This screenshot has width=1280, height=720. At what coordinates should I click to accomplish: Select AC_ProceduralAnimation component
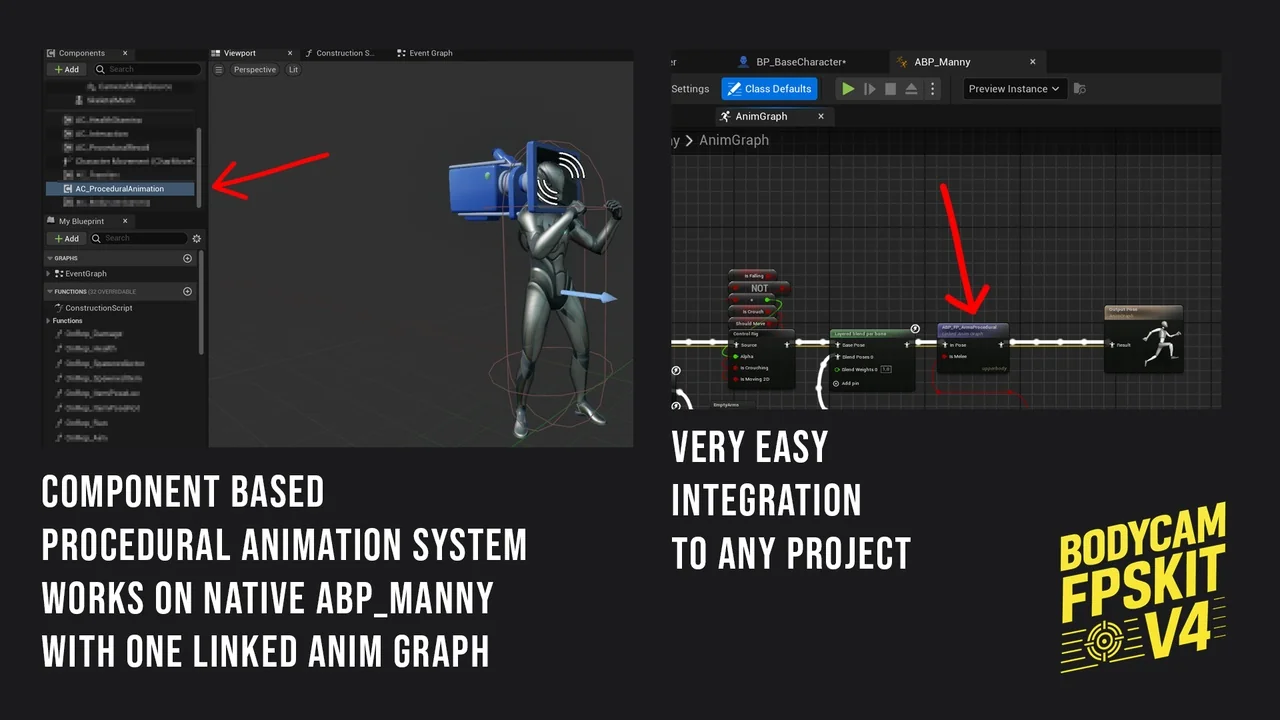coord(119,189)
